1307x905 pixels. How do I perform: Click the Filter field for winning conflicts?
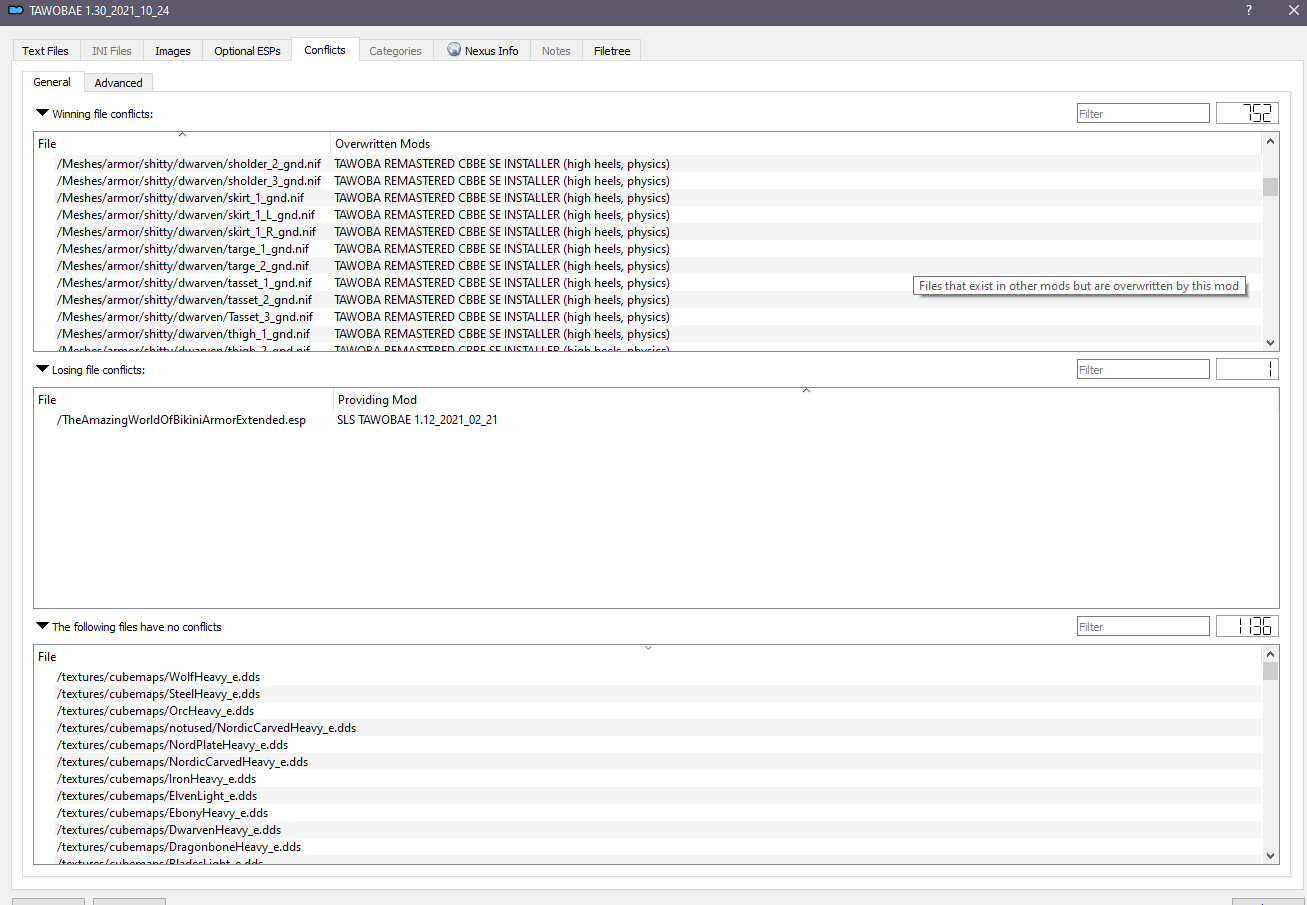[x=1142, y=113]
